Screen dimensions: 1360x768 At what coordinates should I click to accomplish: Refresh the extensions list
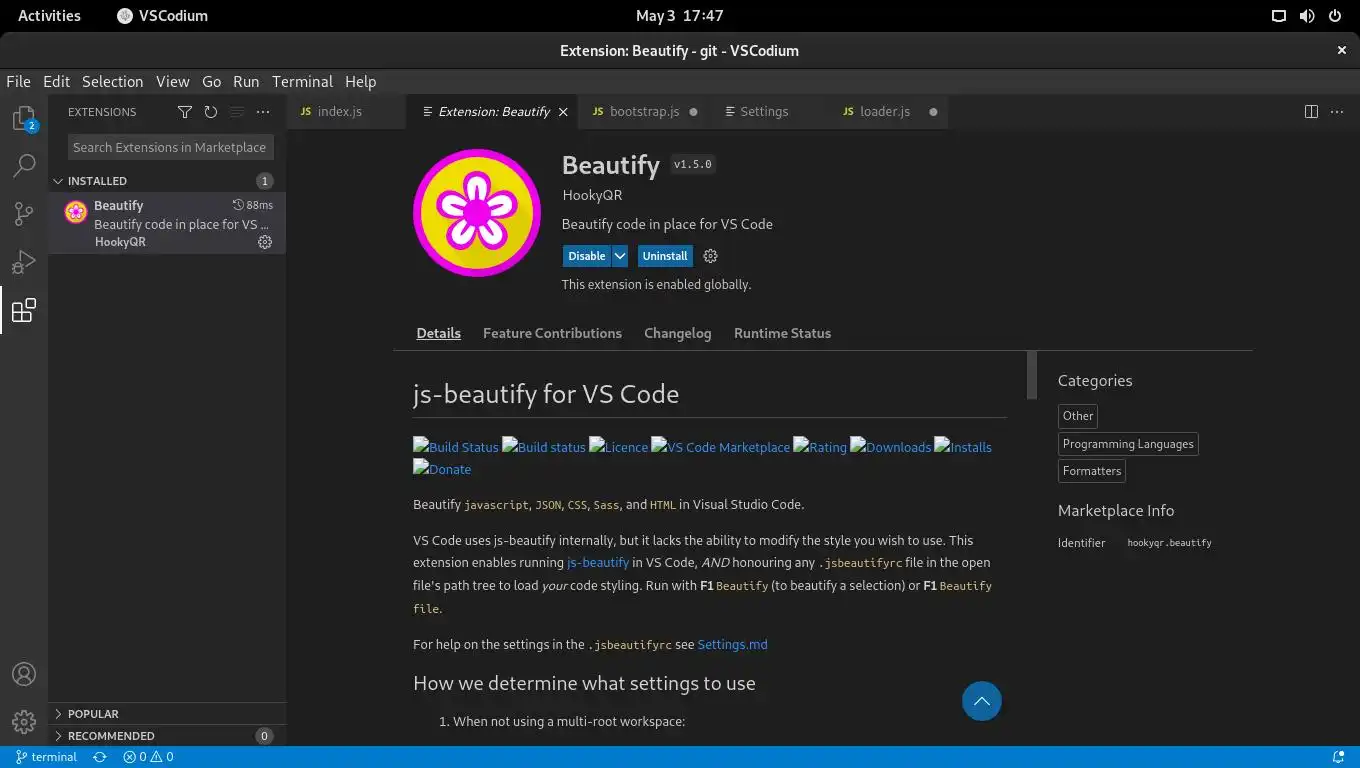[211, 112]
